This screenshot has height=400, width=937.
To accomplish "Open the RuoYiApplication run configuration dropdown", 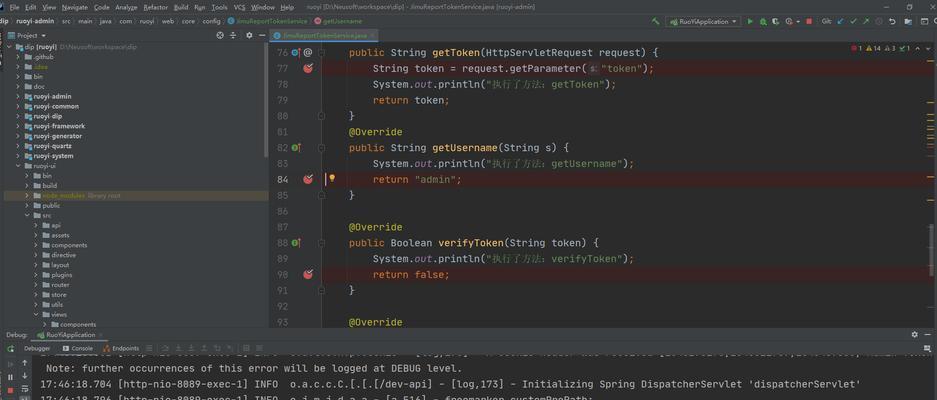I will click(705, 22).
